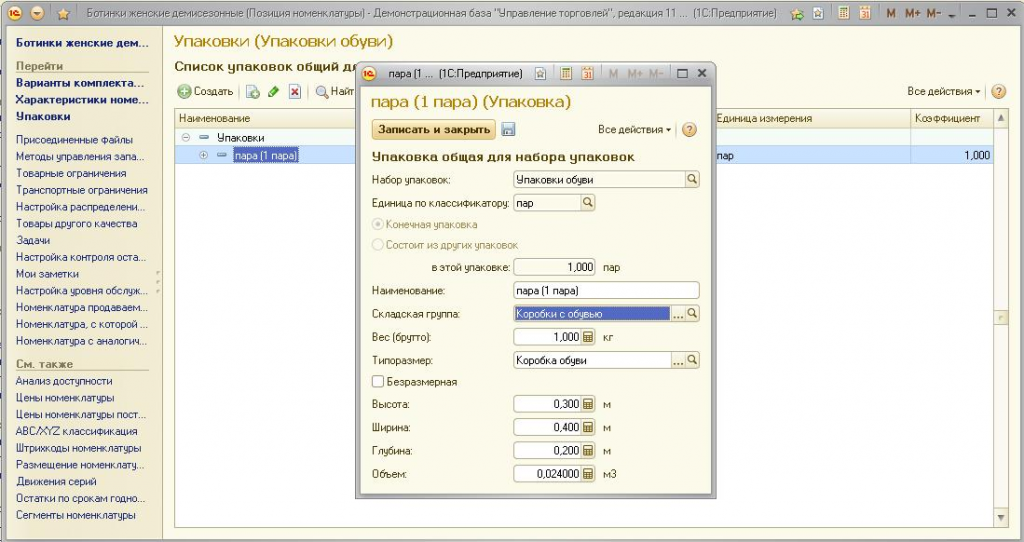1024x542 pixels.
Task: Click the bookmark star icon in dialog title bar
Action: coord(540,74)
